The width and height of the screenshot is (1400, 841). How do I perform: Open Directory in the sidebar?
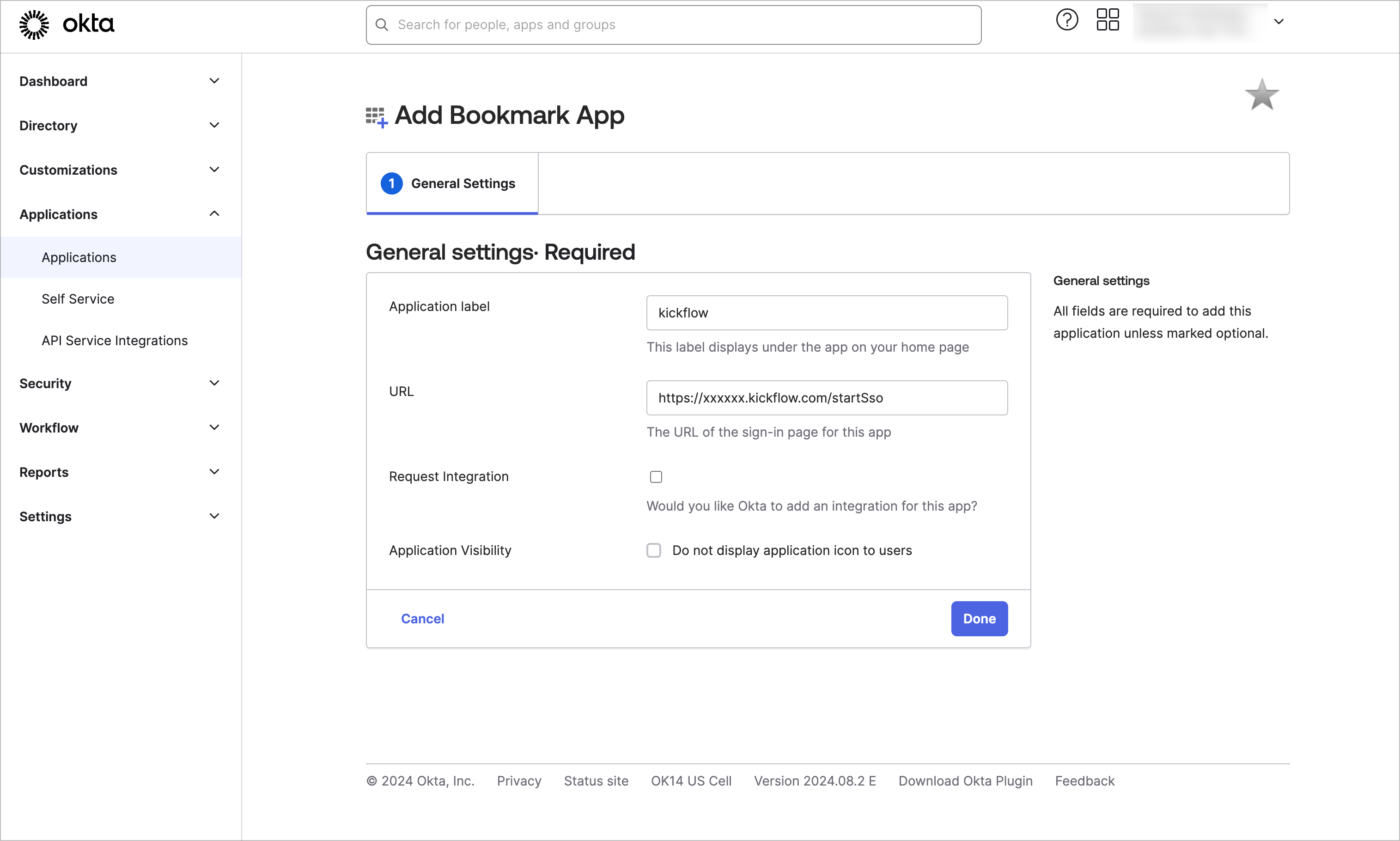point(48,125)
